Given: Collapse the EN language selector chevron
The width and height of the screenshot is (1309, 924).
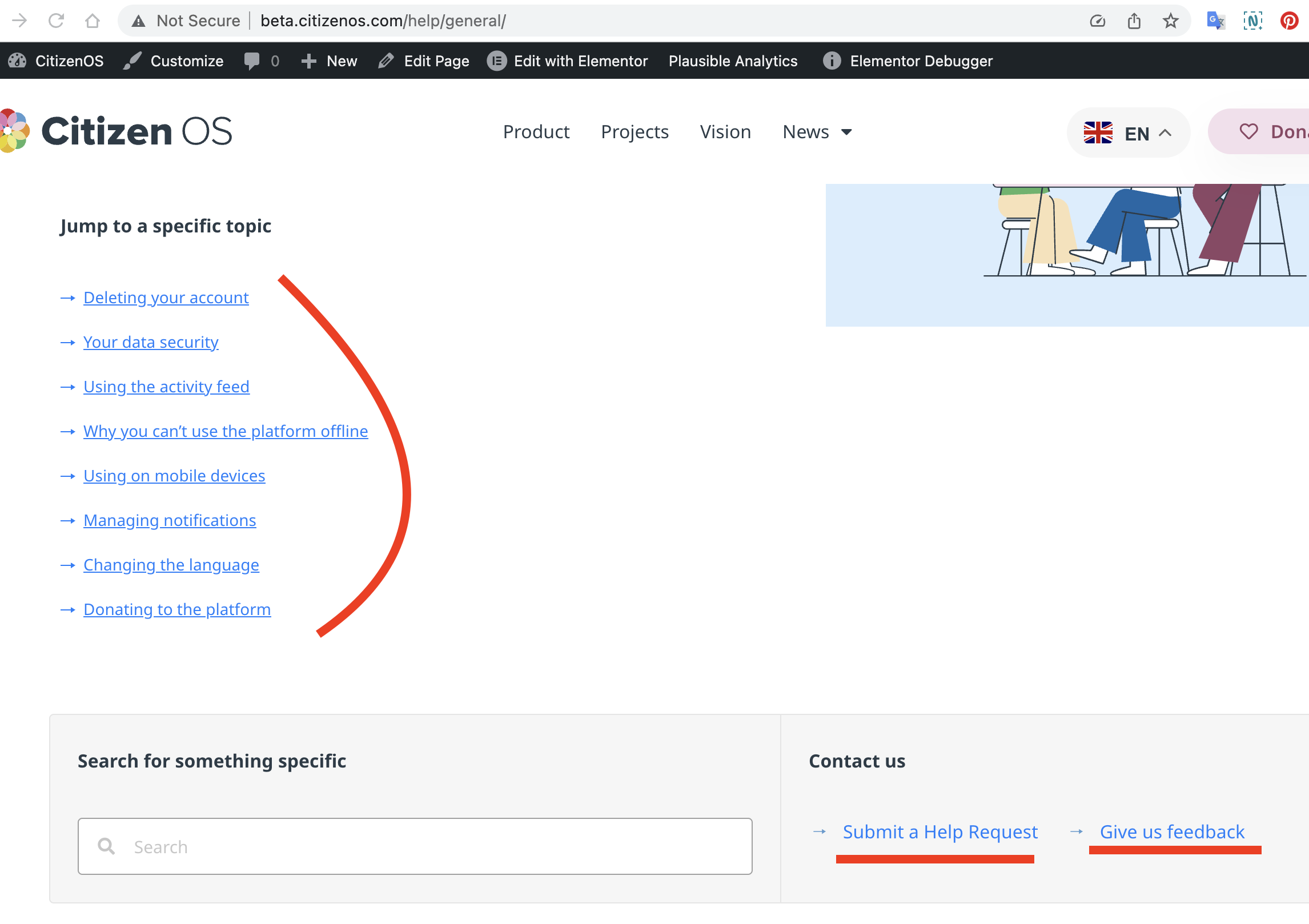Looking at the screenshot, I should pyautogui.click(x=1164, y=132).
